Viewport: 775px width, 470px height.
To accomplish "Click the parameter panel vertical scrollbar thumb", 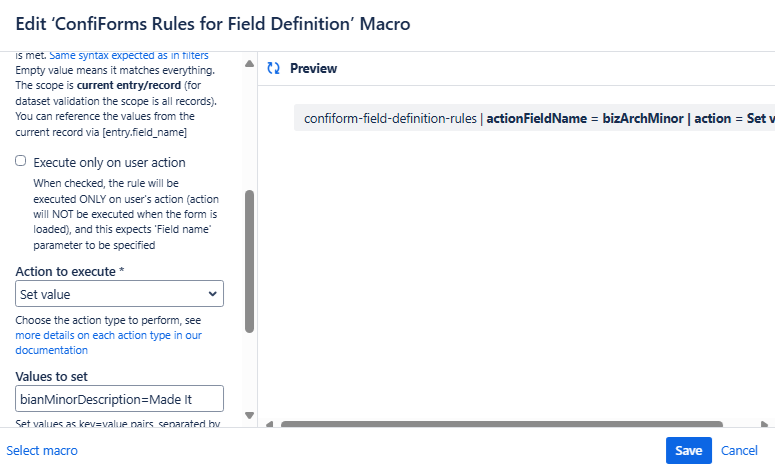I will pyautogui.click(x=250, y=261).
